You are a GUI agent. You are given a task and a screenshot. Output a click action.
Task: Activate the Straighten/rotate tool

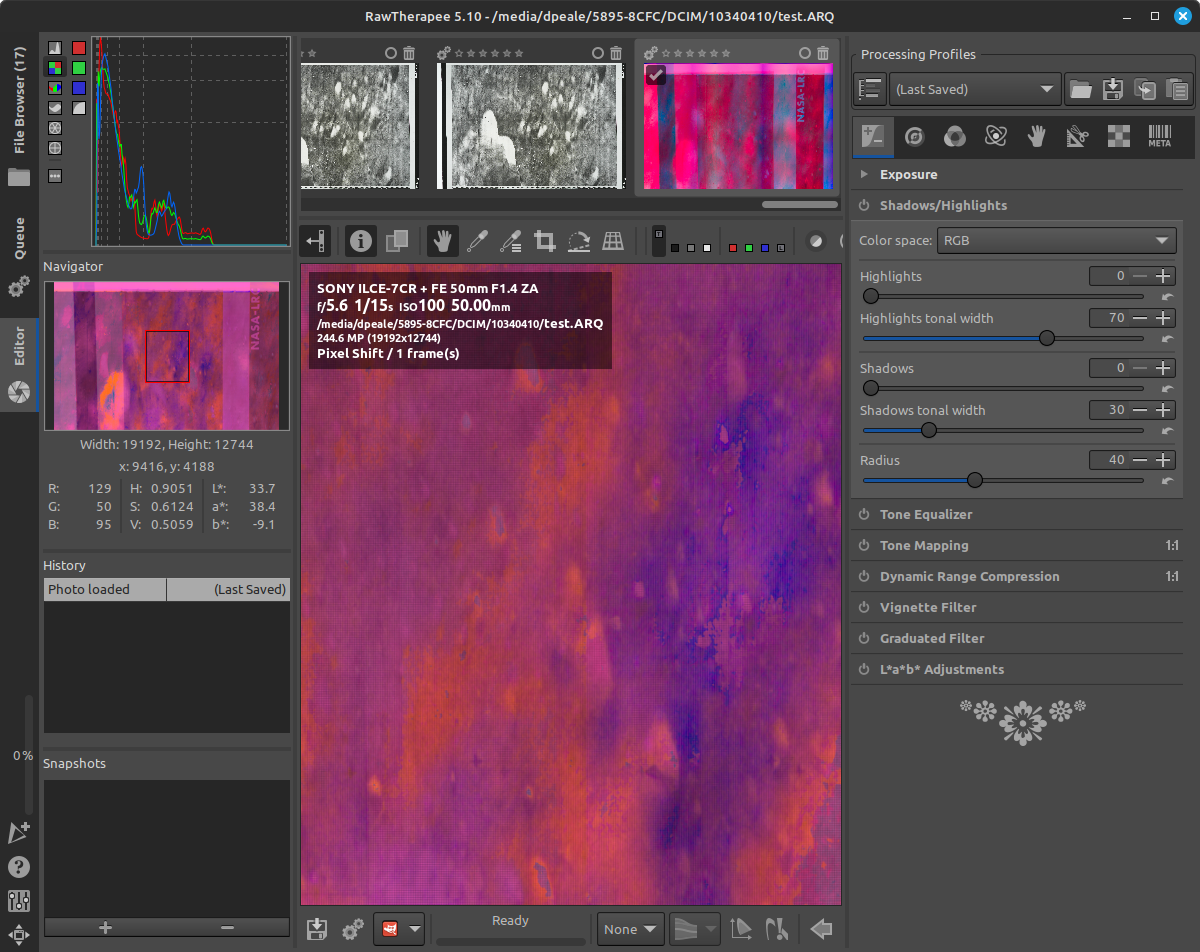(579, 241)
